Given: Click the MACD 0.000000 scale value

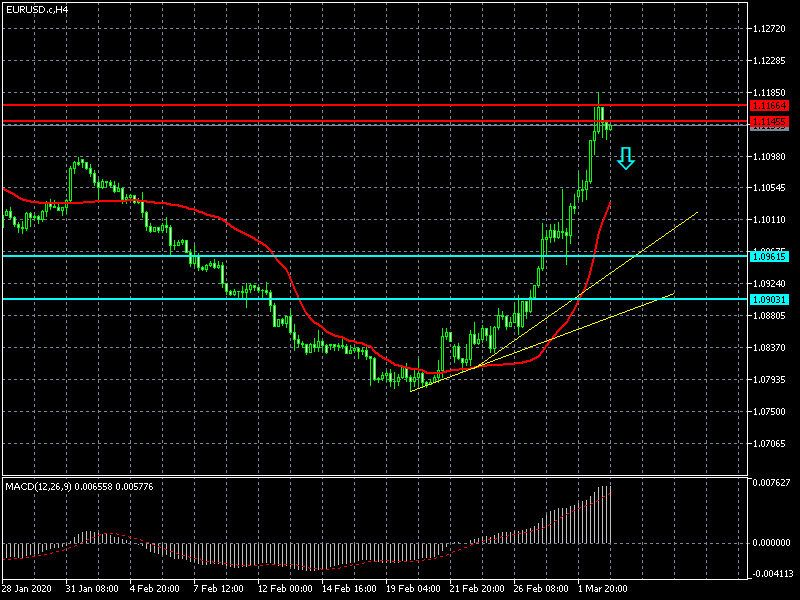Looking at the screenshot, I should point(771,543).
